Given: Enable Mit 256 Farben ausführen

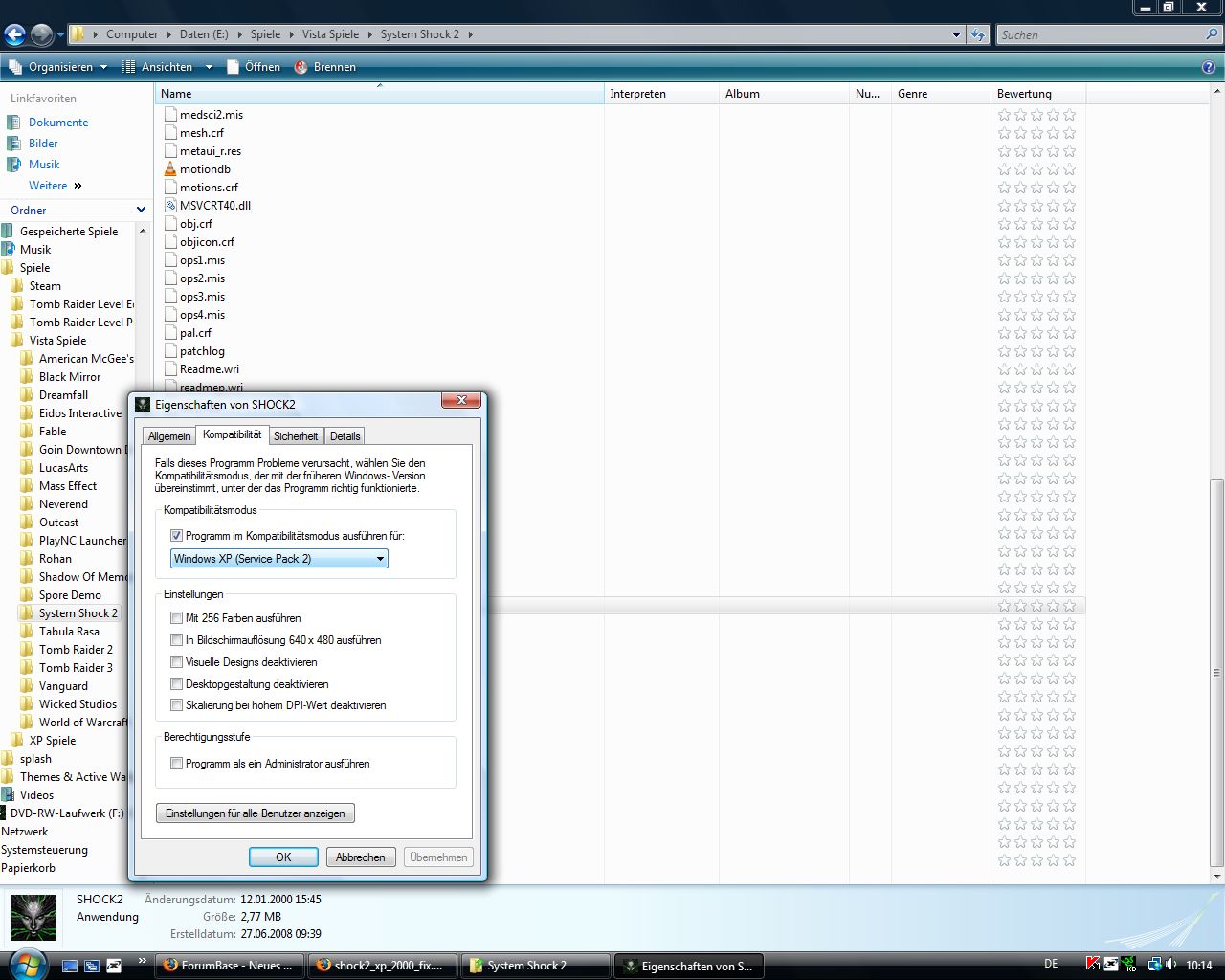Looking at the screenshot, I should tap(176, 618).
